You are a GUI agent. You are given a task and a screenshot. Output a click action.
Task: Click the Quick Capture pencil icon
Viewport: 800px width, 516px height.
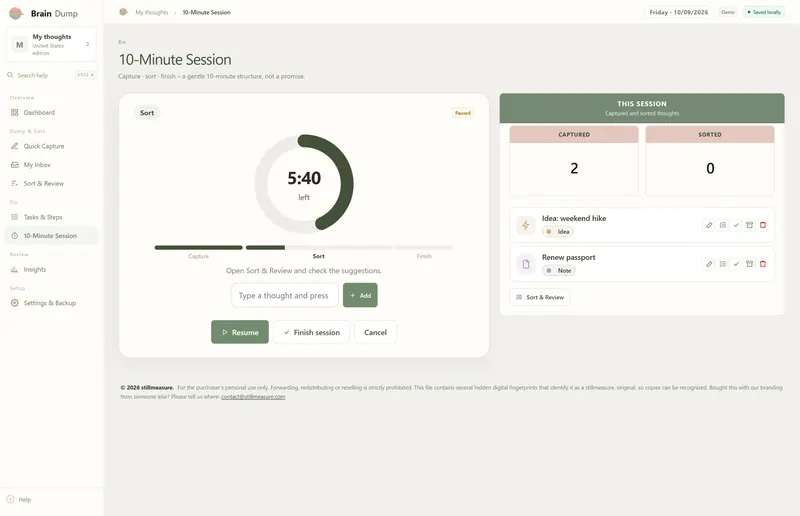click(14, 146)
